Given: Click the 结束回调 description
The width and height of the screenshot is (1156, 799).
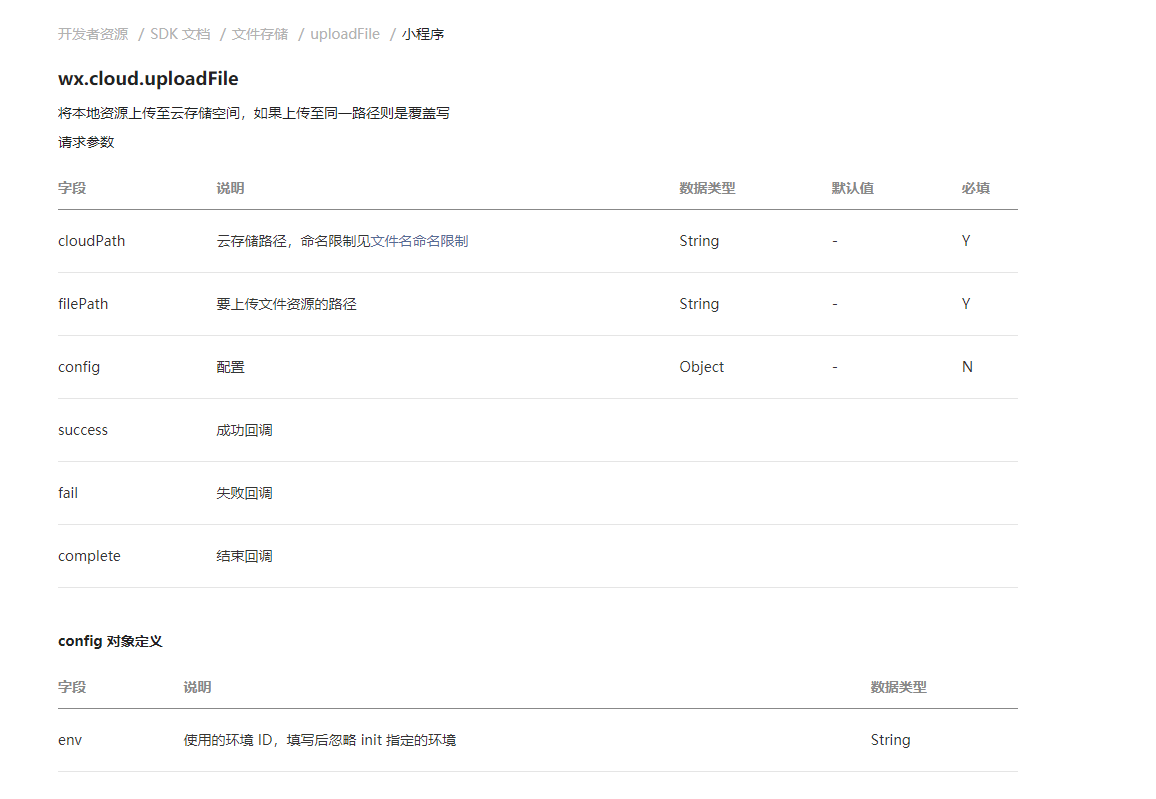Looking at the screenshot, I should point(244,556).
